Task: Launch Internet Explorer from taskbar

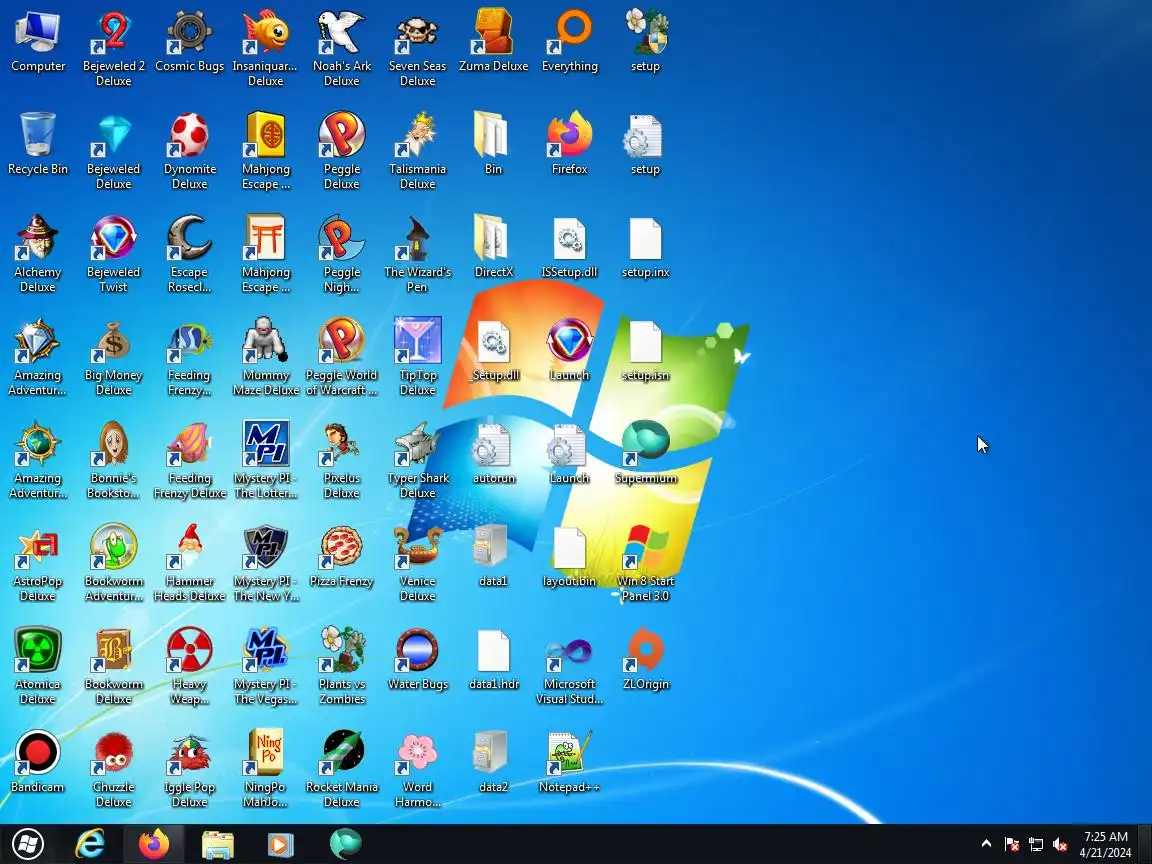Action: (90, 843)
